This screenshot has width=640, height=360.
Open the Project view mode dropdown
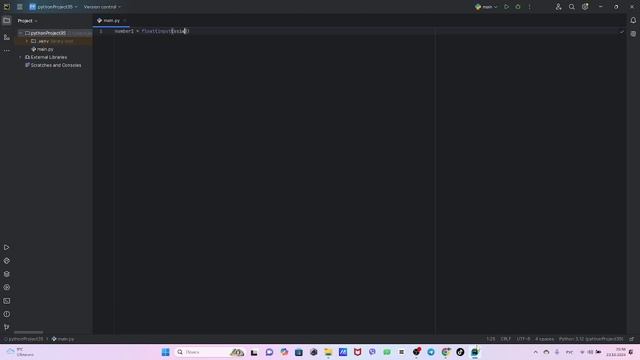click(x=27, y=21)
